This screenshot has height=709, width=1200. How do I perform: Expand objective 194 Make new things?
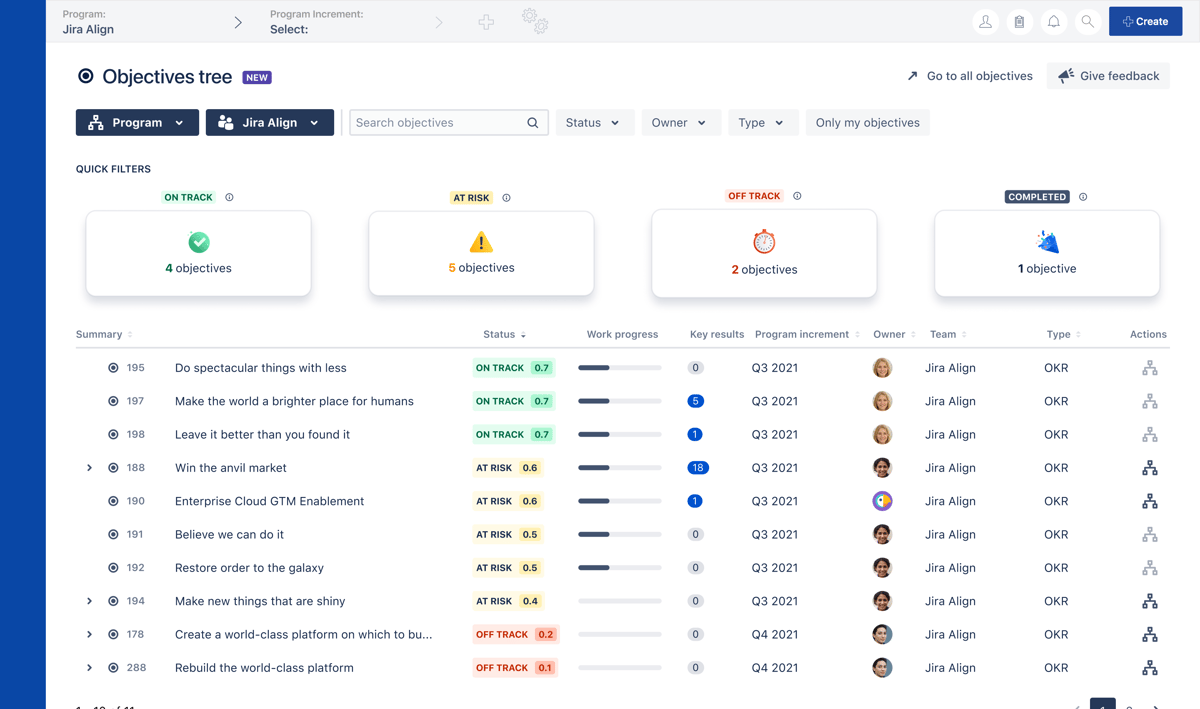(89, 601)
